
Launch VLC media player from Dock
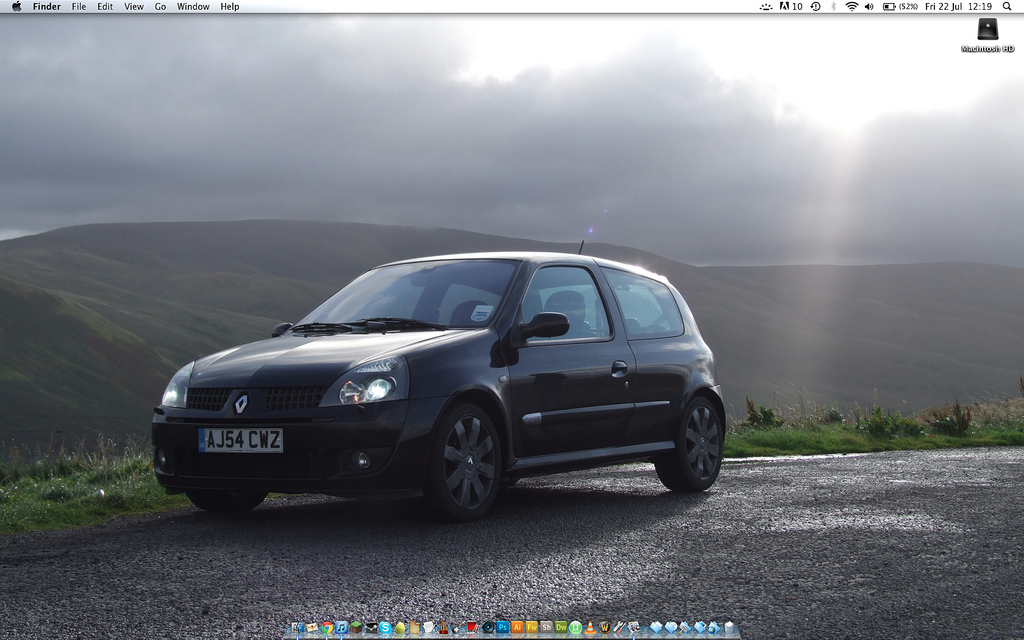[x=590, y=628]
